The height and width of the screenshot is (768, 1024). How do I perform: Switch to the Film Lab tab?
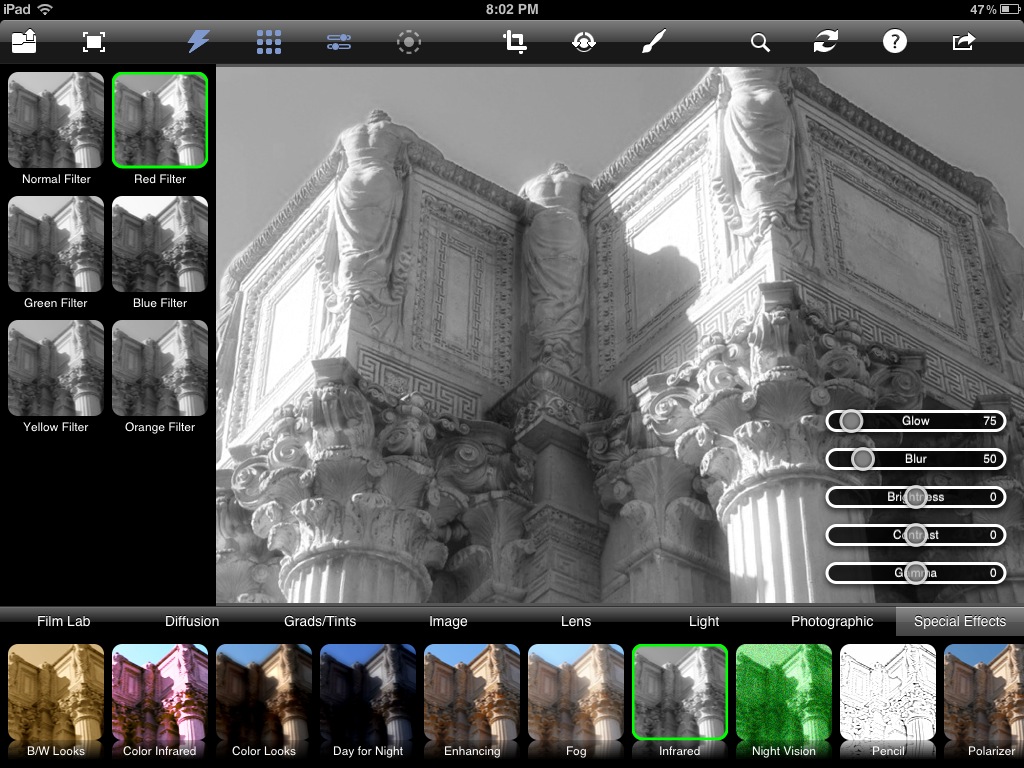click(64, 621)
